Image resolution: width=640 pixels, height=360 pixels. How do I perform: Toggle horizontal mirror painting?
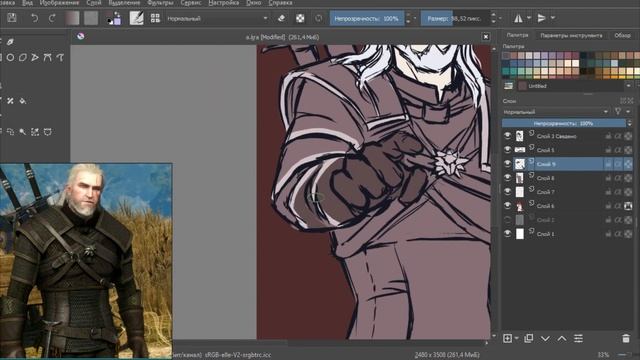[518, 18]
